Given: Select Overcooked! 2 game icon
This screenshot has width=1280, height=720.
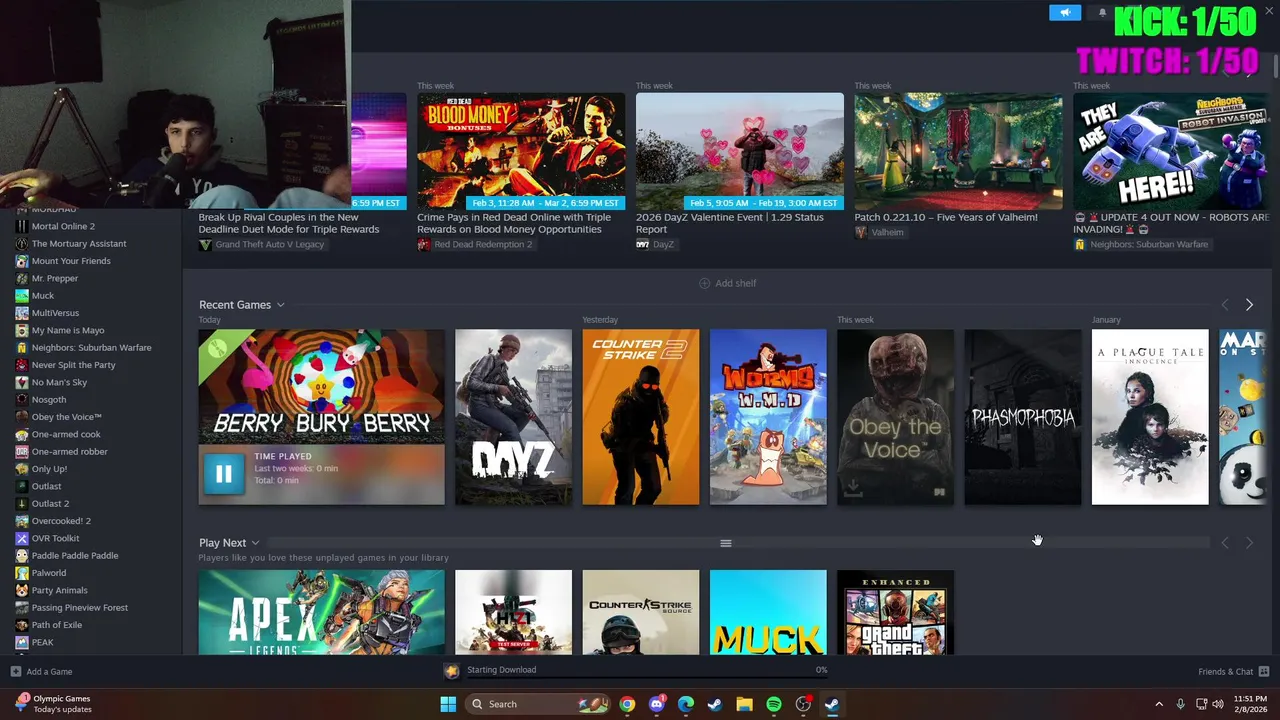Looking at the screenshot, I should (x=22, y=521).
